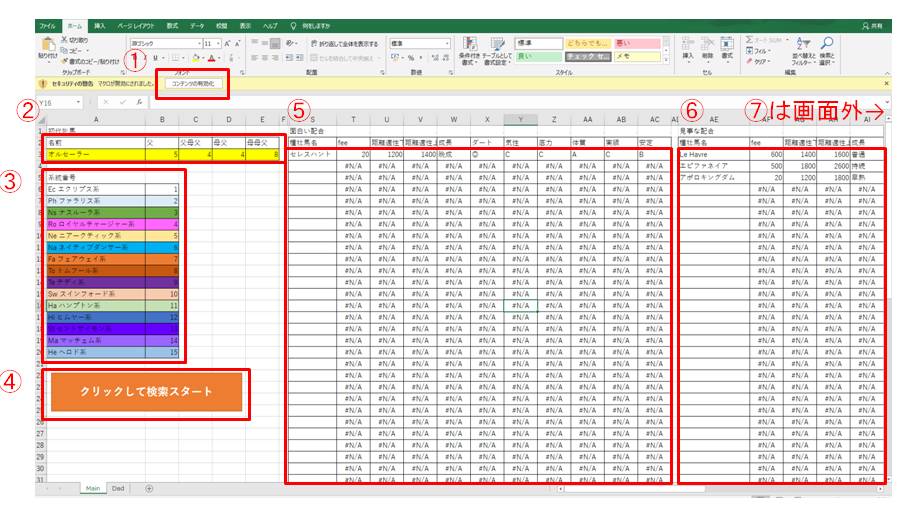Click the font color red A icon
The width and height of the screenshot is (907, 510).
[212, 58]
